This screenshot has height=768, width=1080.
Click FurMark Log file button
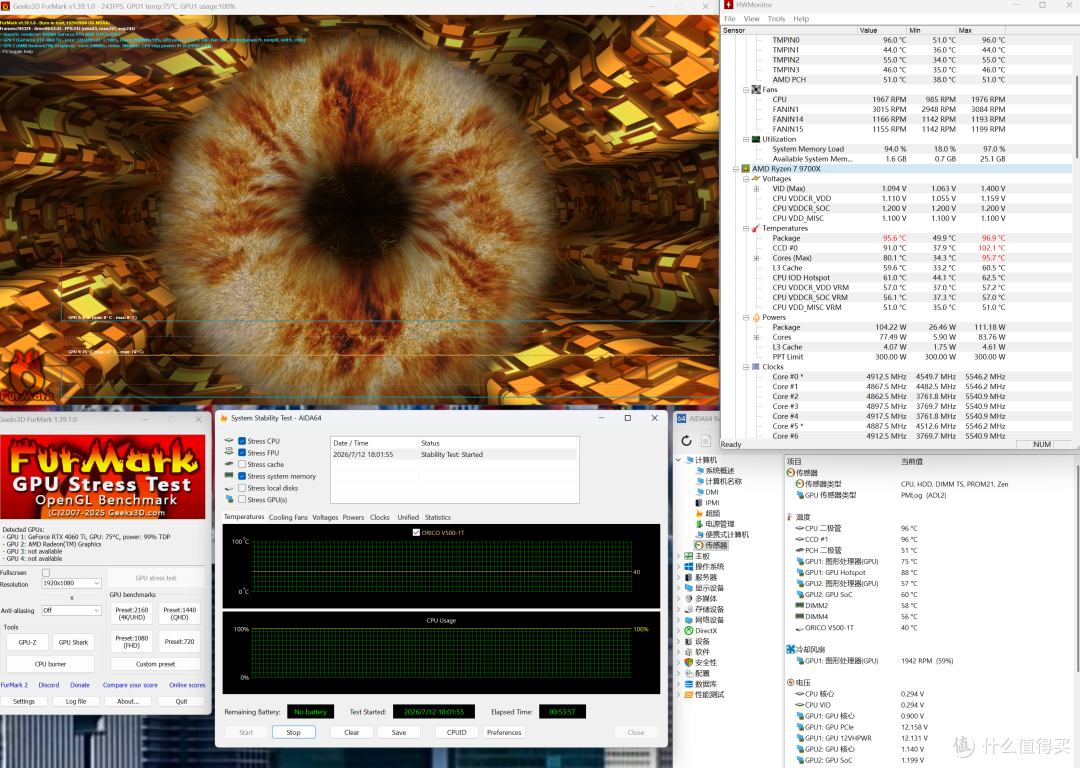[x=76, y=701]
